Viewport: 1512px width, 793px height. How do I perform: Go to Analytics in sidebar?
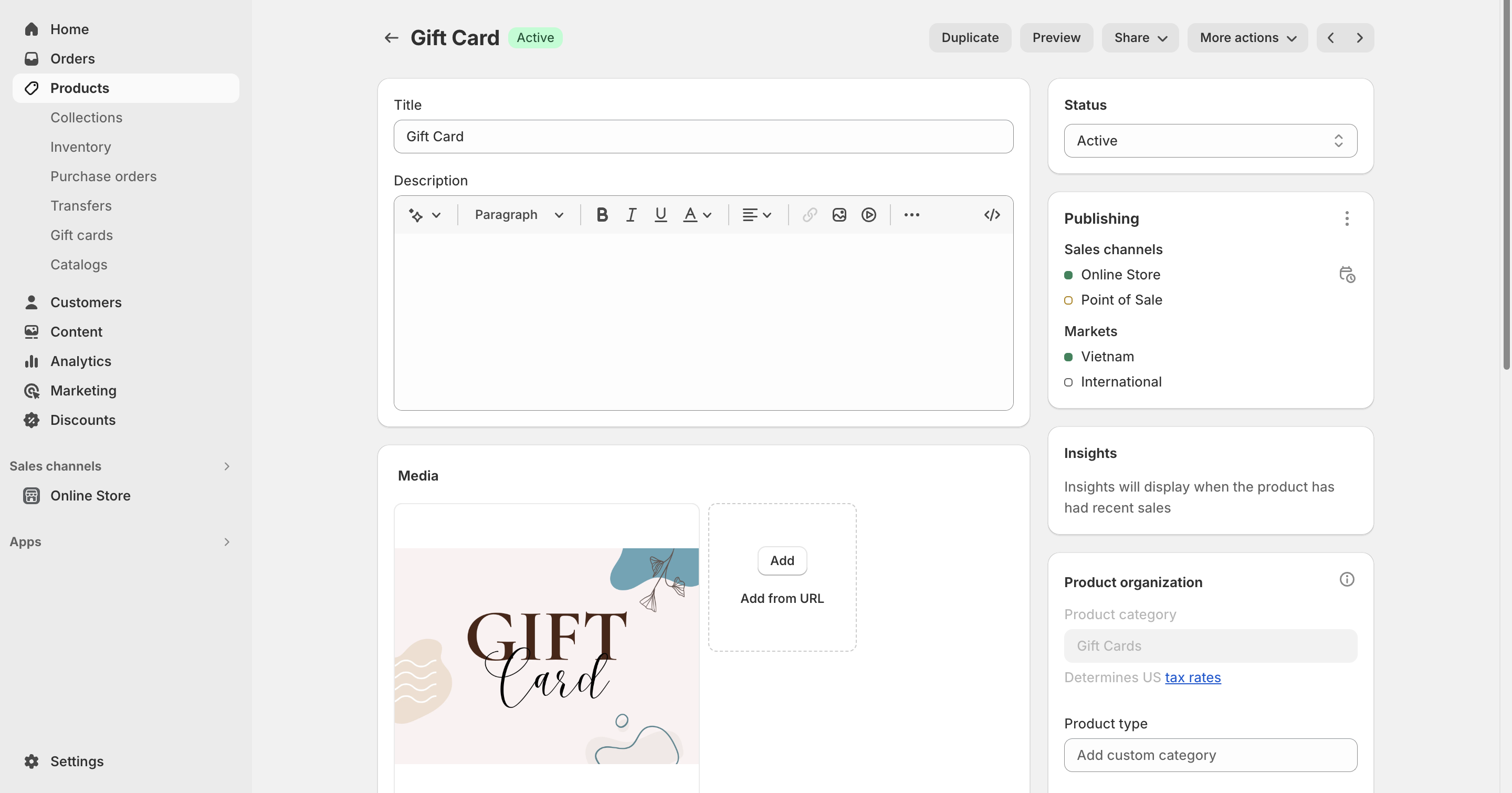[80, 361]
